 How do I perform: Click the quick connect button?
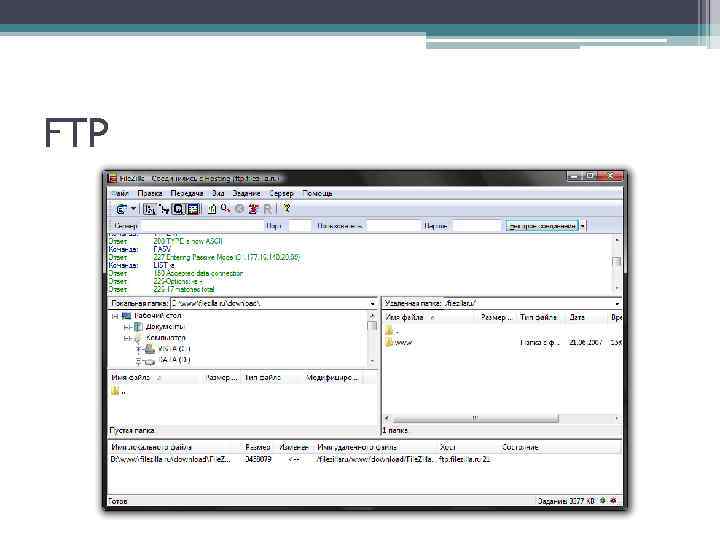pos(542,226)
